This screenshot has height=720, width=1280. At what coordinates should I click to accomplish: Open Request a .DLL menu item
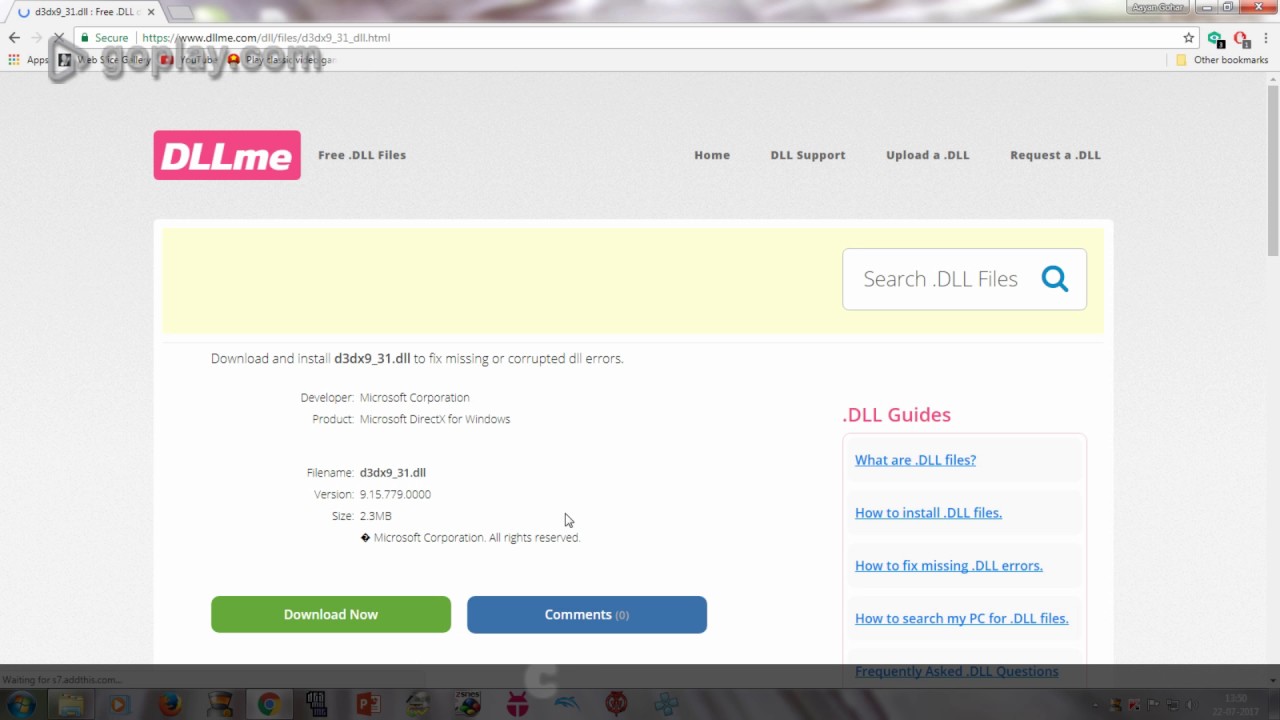click(1055, 155)
